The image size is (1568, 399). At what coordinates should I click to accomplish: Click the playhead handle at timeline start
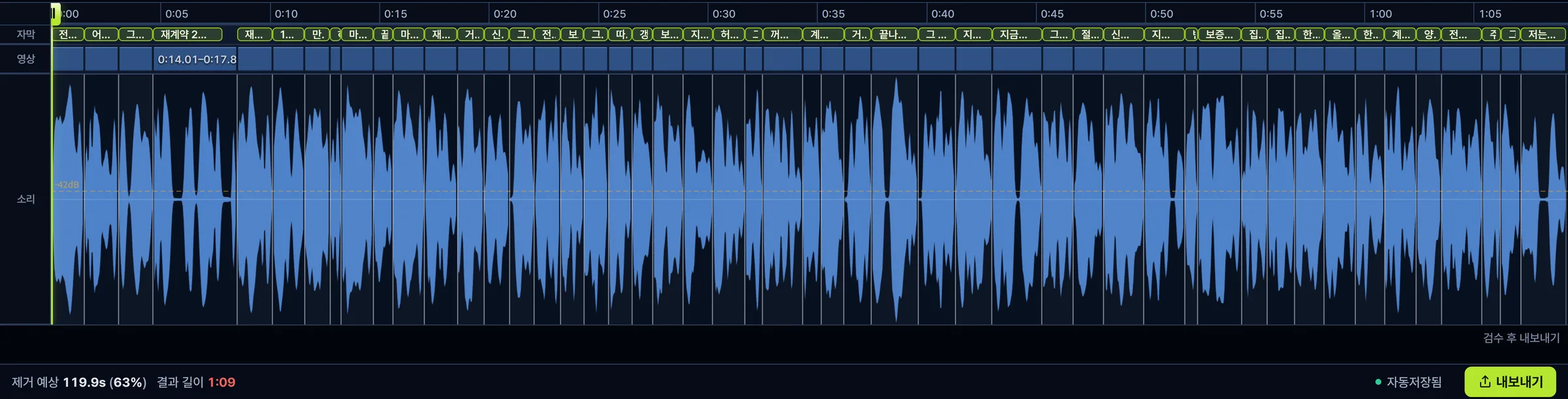(x=56, y=12)
